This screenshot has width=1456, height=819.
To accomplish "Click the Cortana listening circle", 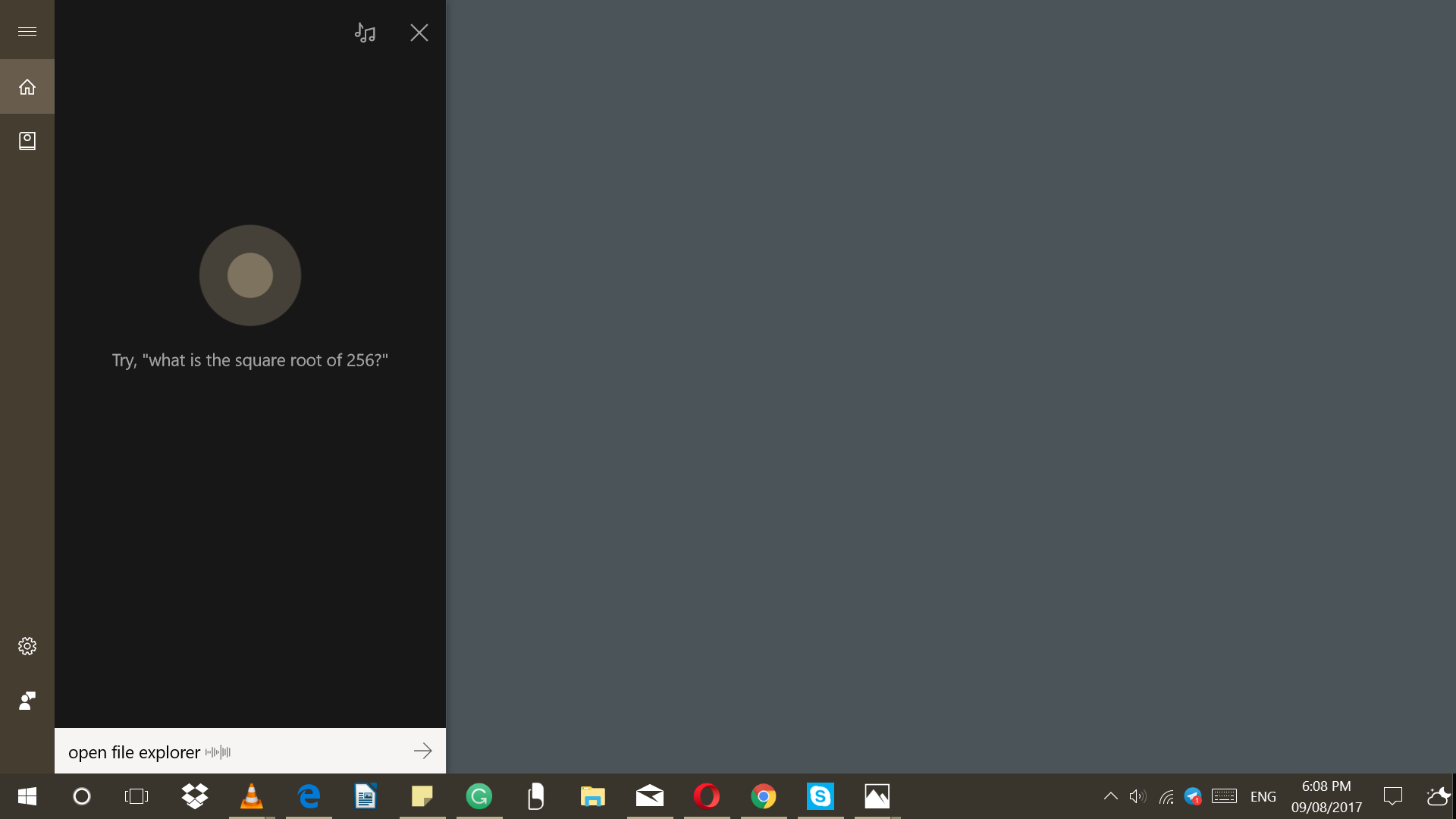I will 250,275.
